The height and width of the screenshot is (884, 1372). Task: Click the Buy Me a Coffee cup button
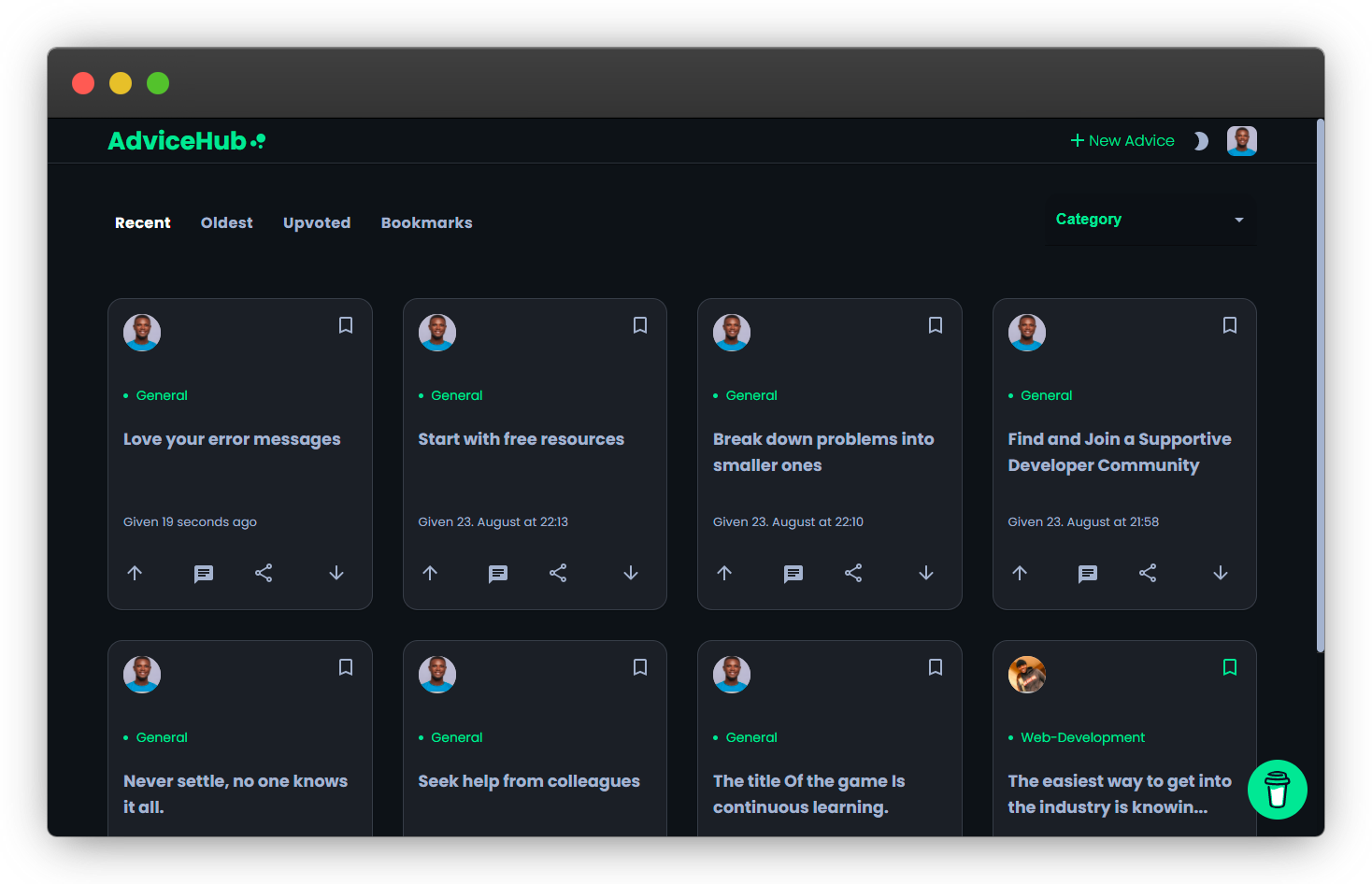(x=1278, y=790)
